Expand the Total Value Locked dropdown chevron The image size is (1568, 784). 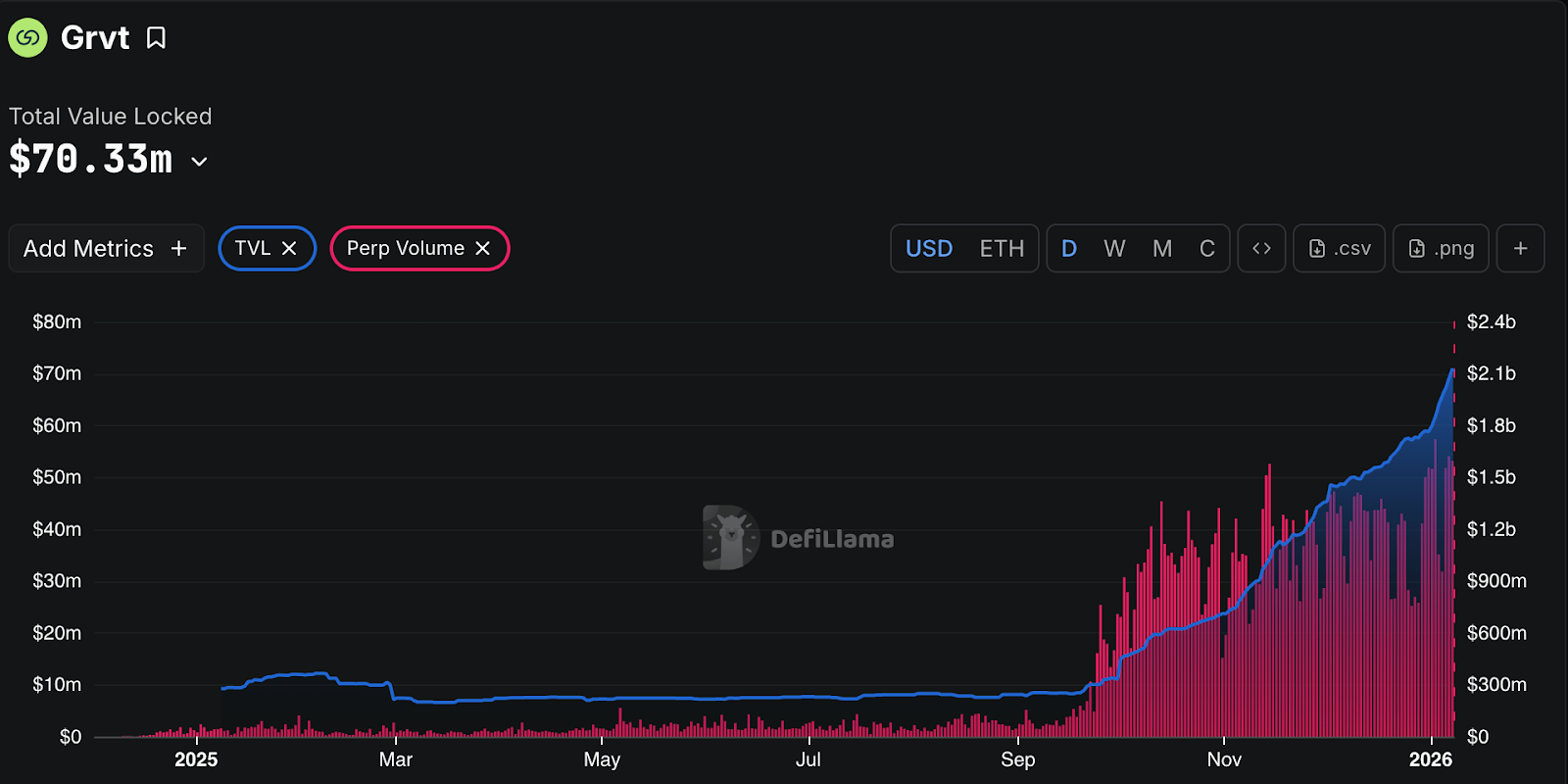coord(199,162)
